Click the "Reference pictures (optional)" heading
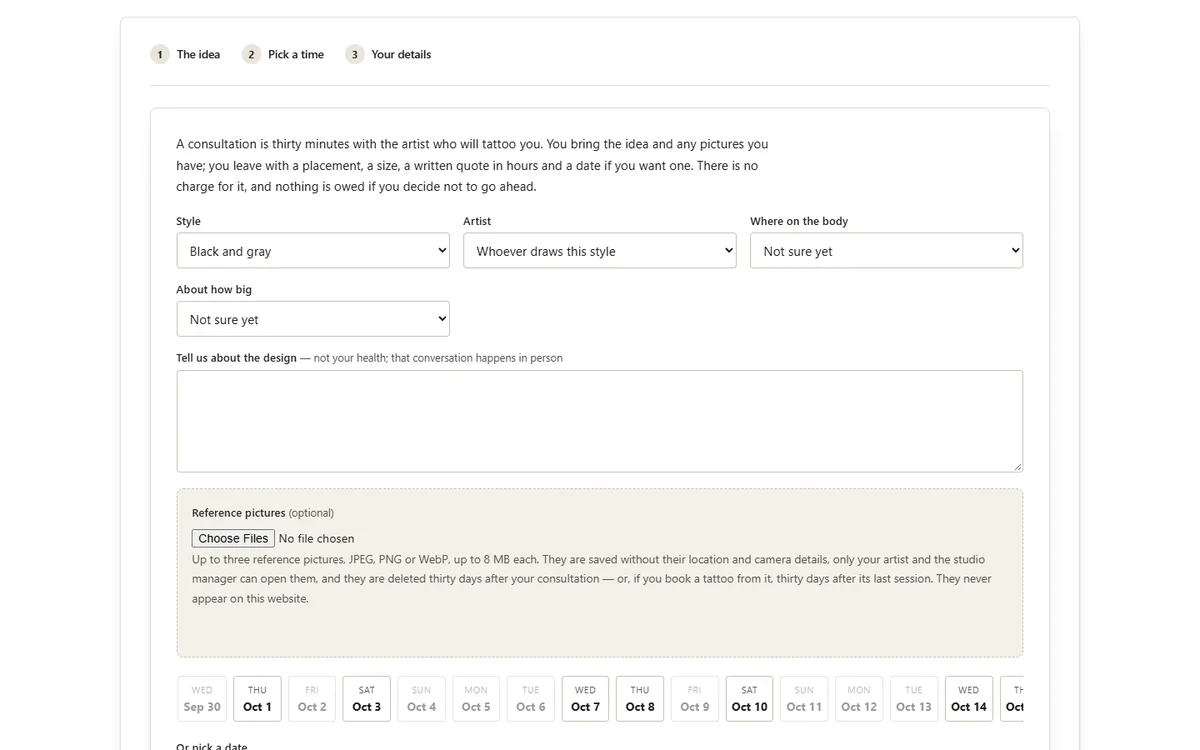The height and width of the screenshot is (750, 1200). pos(263,513)
